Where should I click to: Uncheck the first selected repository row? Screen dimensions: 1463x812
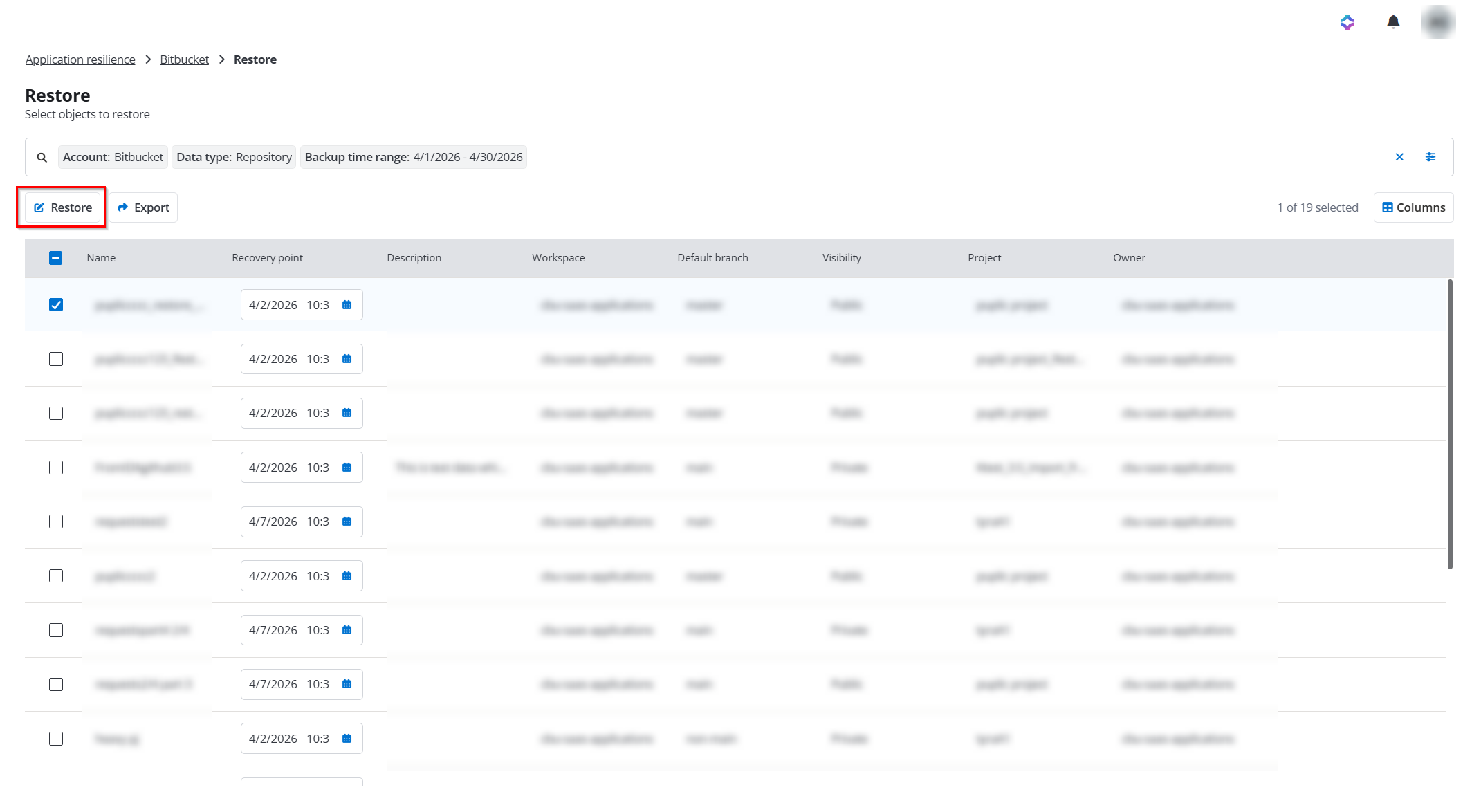point(56,305)
